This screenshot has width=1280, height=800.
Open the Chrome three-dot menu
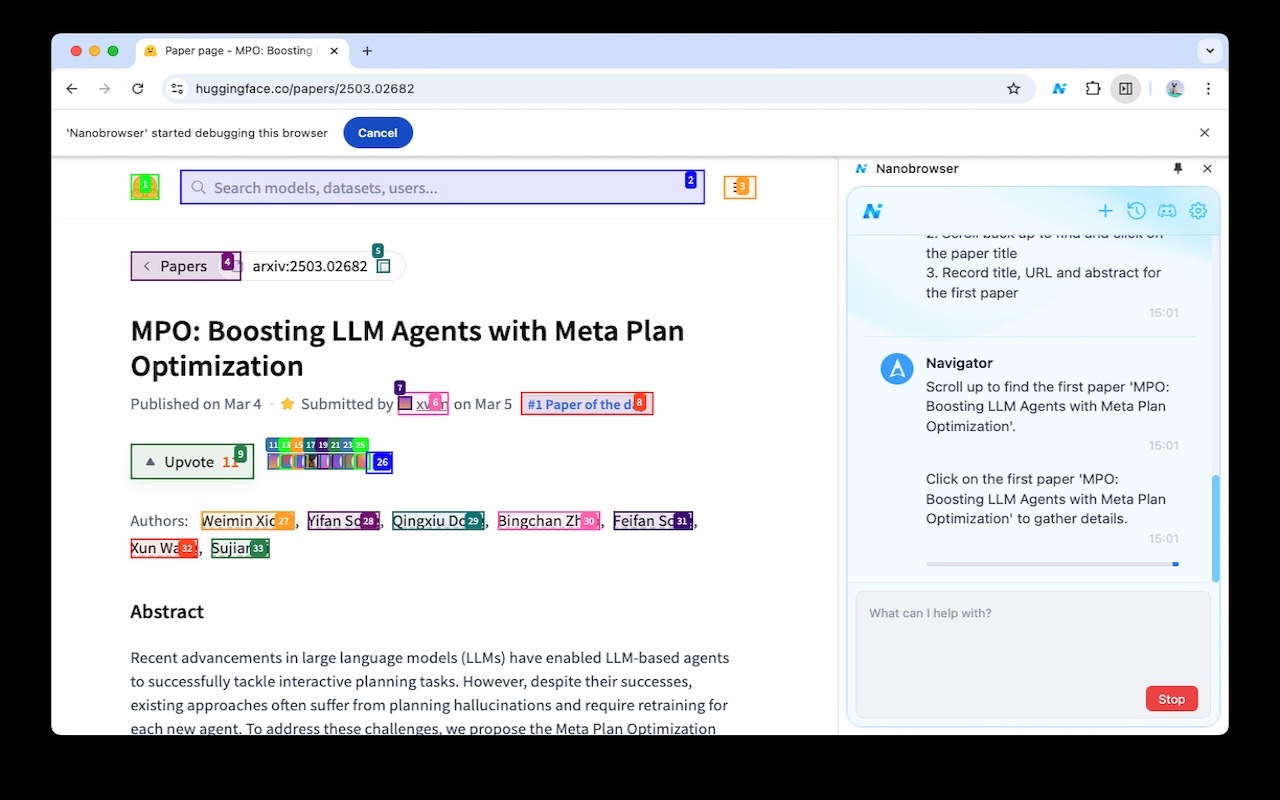coord(1209,88)
